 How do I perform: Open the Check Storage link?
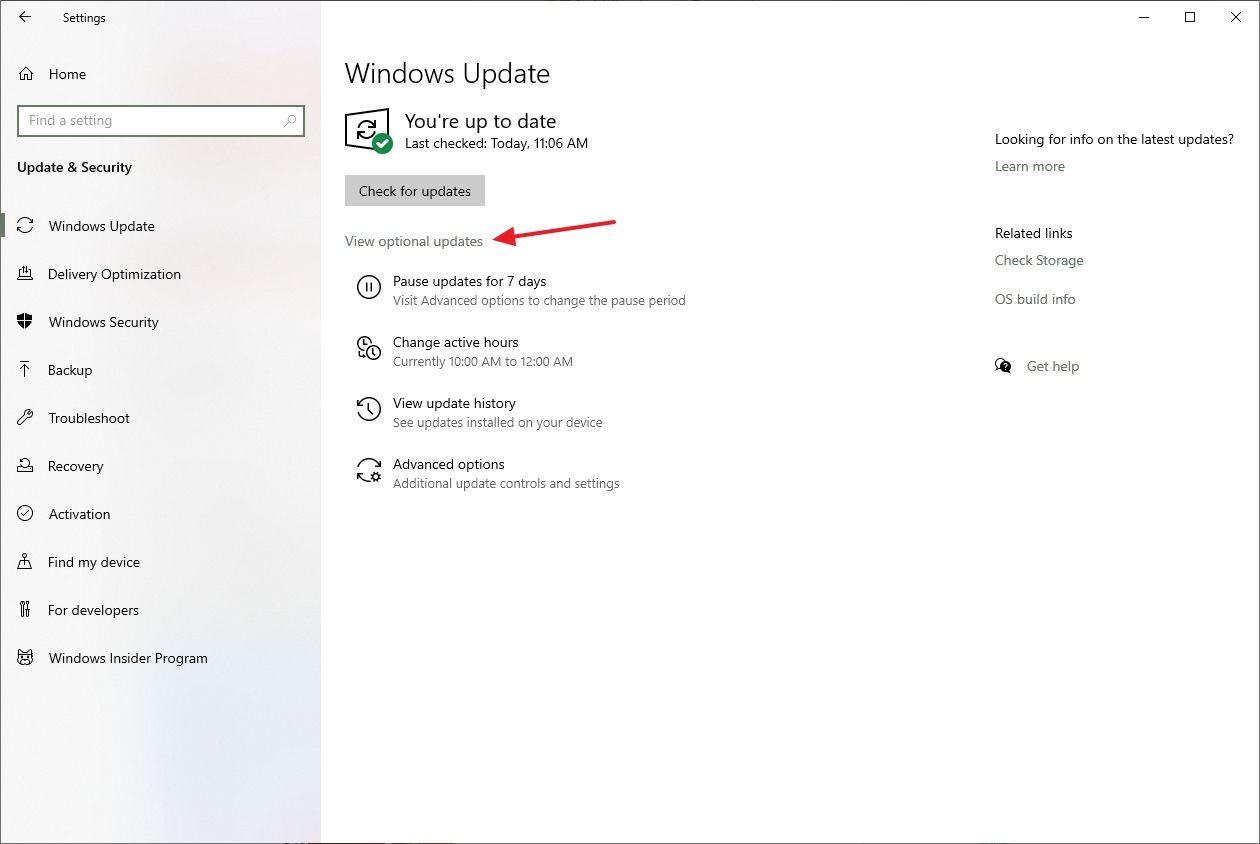(1038, 260)
